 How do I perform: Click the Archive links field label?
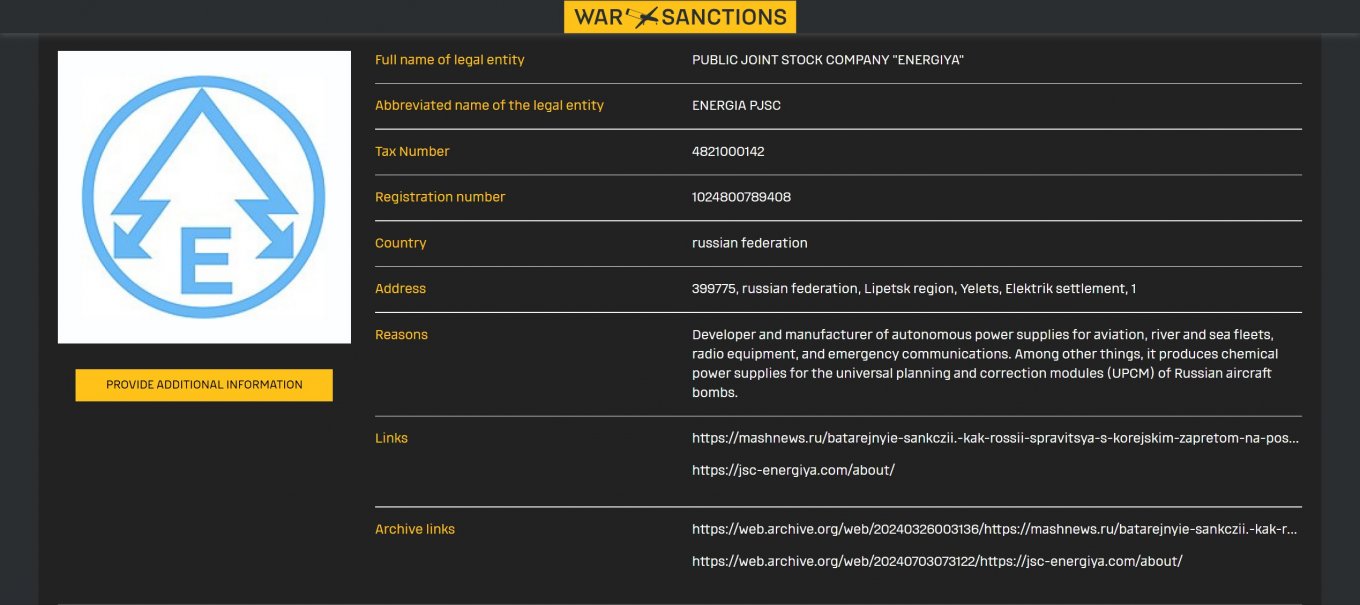pyautogui.click(x=415, y=529)
